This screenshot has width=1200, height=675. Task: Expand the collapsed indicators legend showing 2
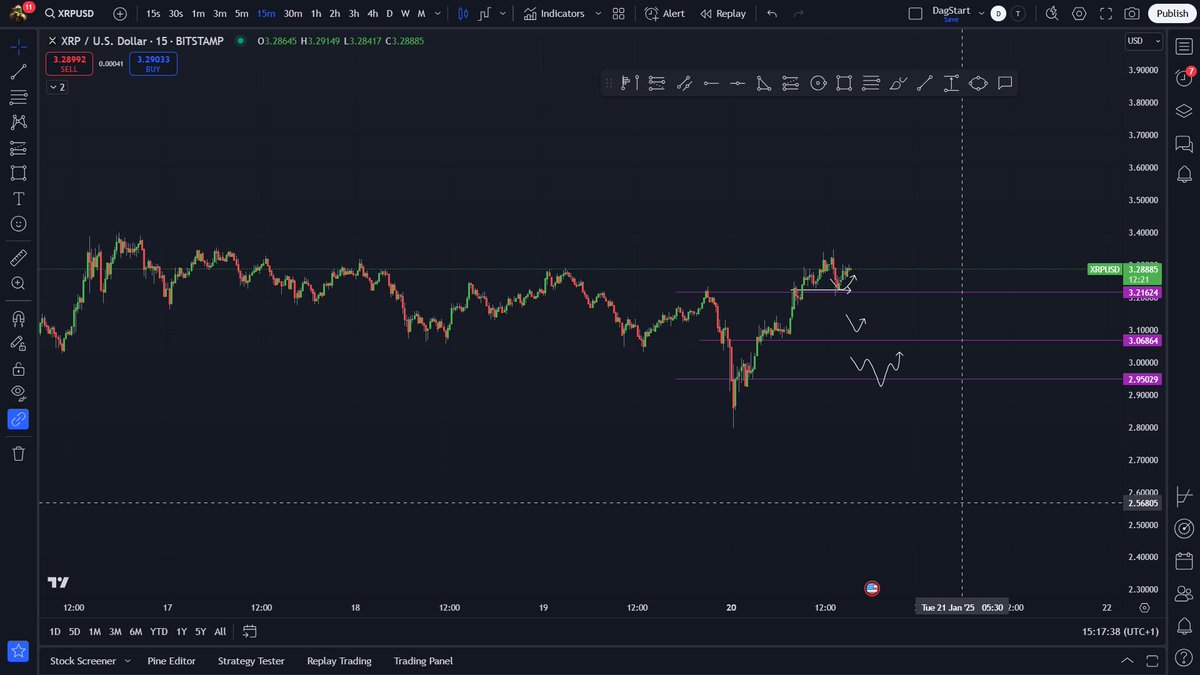tap(57, 87)
